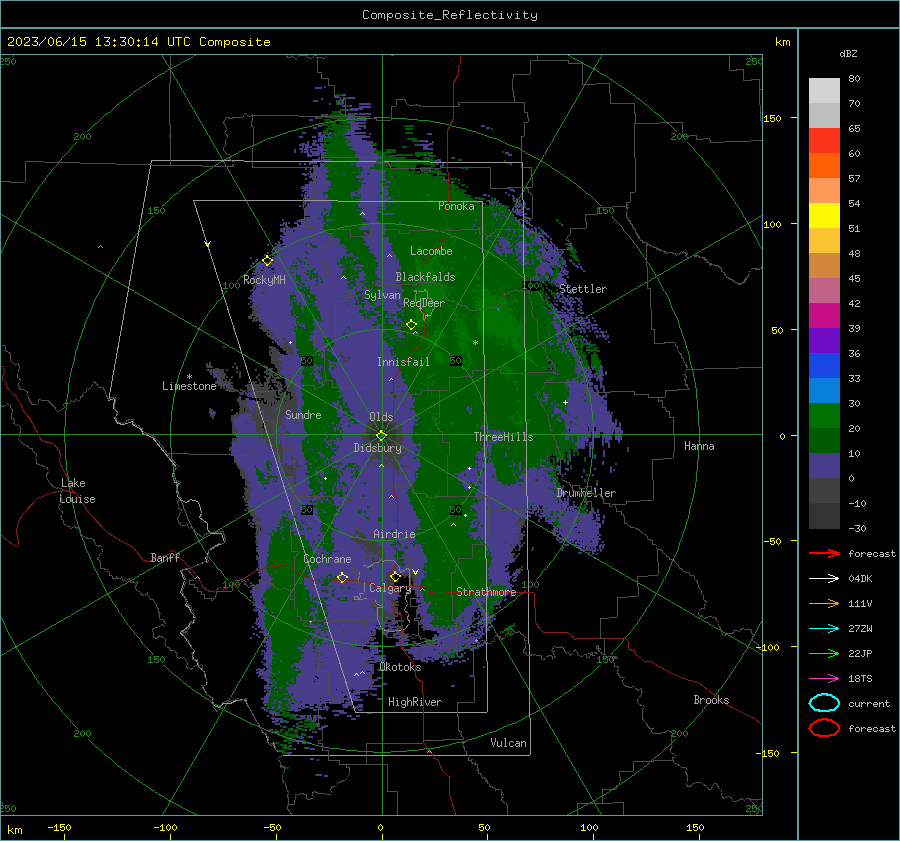Click the HighRiver label

point(415,702)
